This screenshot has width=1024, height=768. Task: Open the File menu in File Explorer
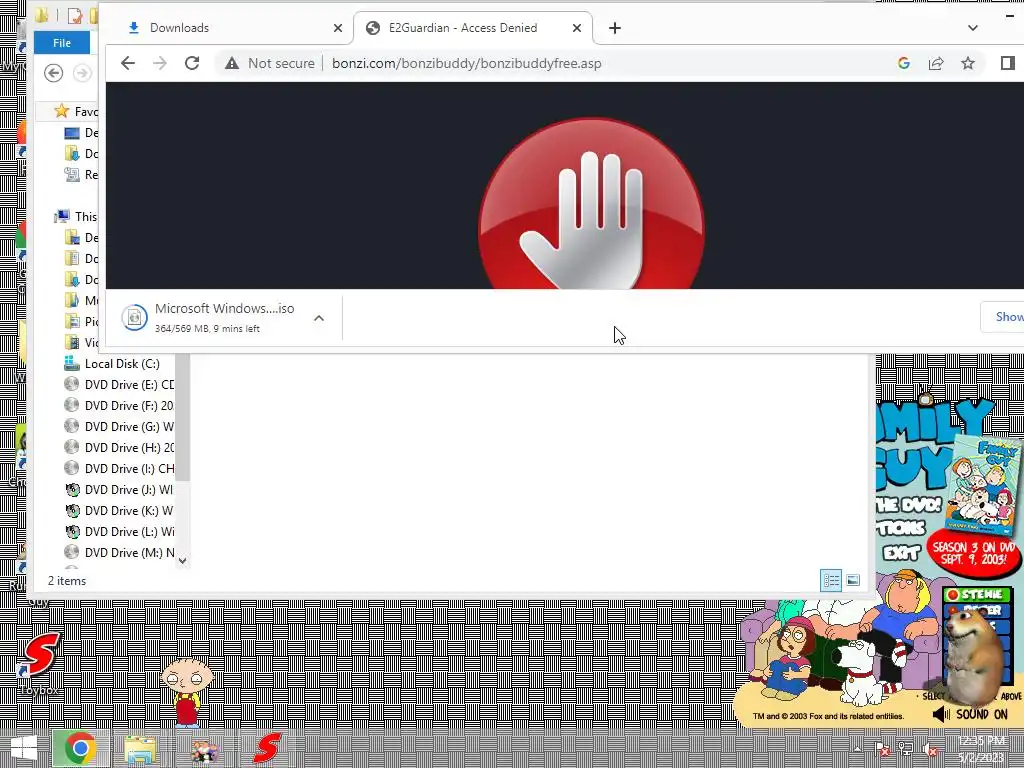(x=62, y=42)
